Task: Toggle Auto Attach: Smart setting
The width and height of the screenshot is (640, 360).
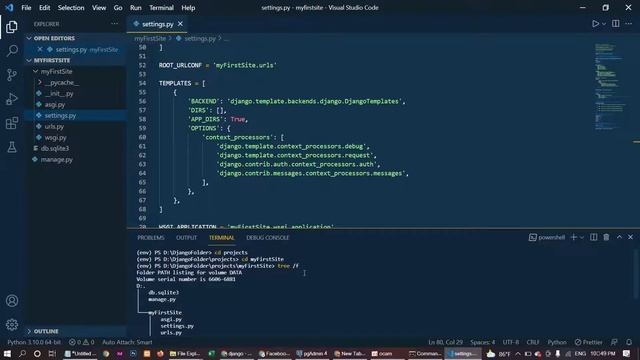Action: [127, 342]
